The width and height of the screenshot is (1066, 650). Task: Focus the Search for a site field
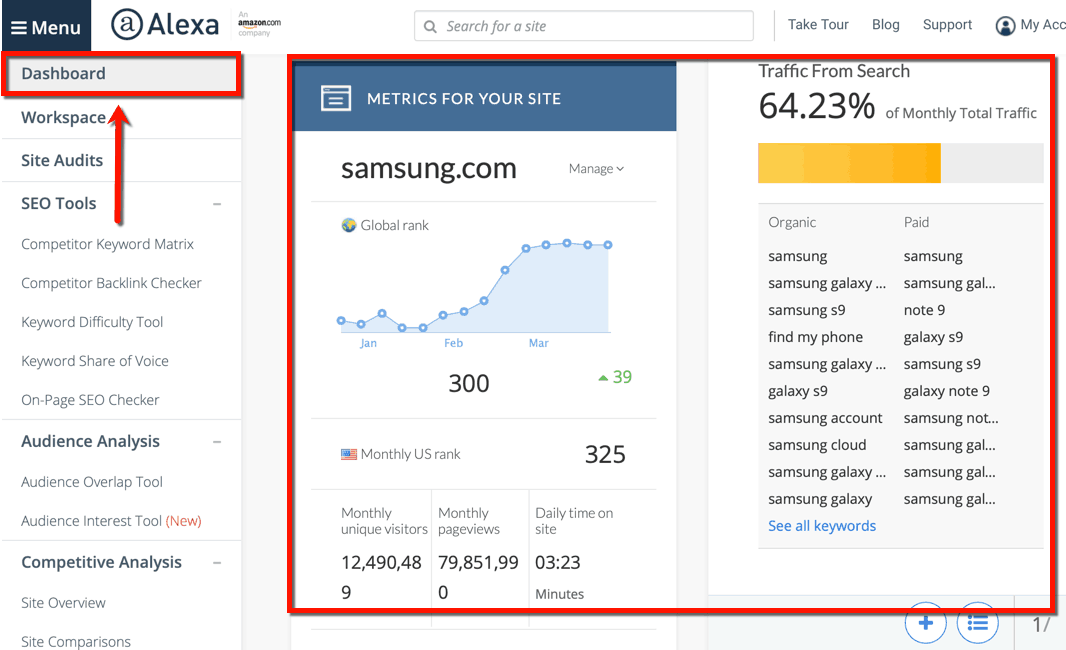(590, 26)
